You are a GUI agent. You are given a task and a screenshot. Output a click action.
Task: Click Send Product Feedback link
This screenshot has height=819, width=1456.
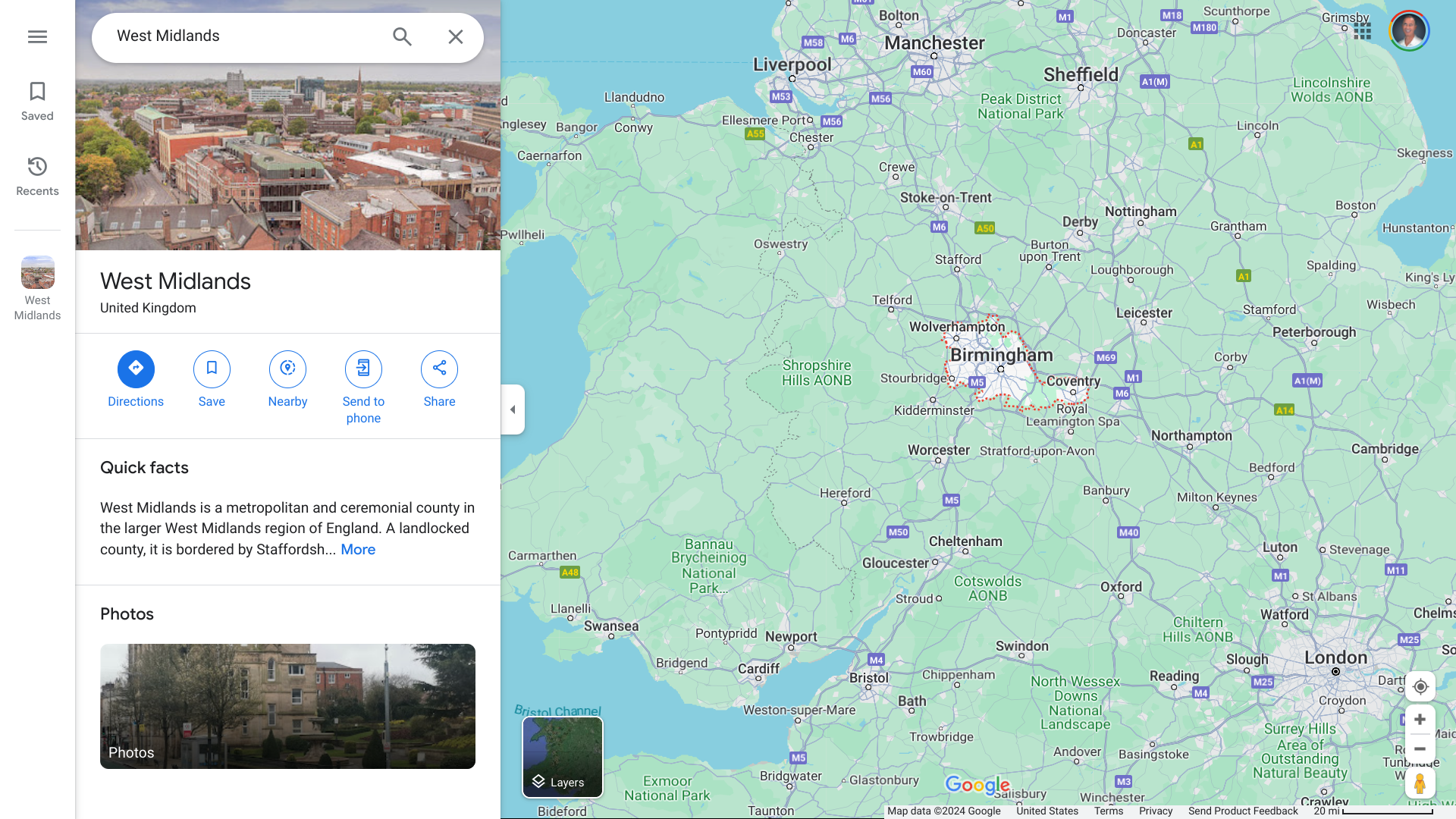click(x=1243, y=811)
